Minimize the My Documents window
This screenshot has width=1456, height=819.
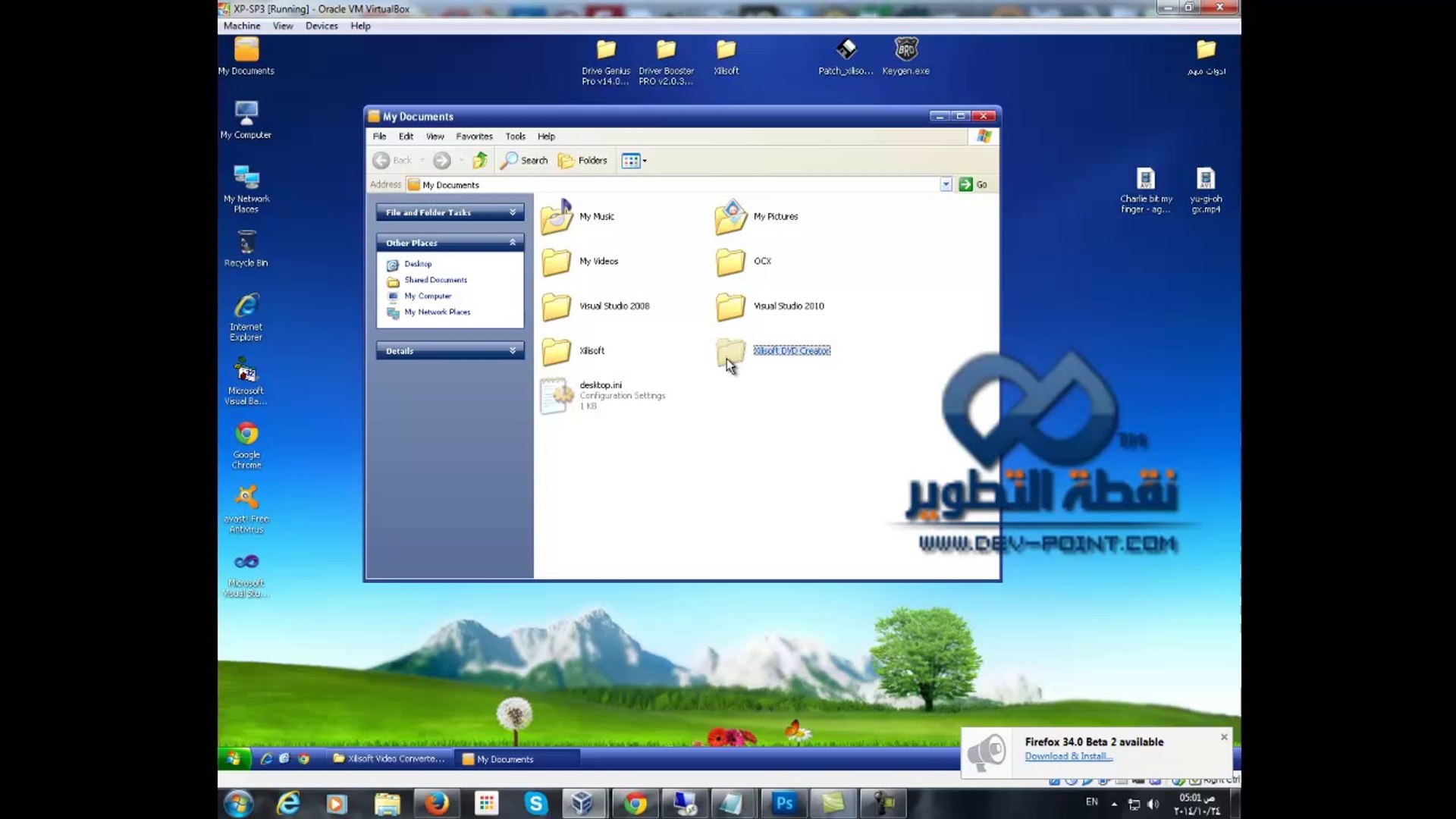click(940, 116)
